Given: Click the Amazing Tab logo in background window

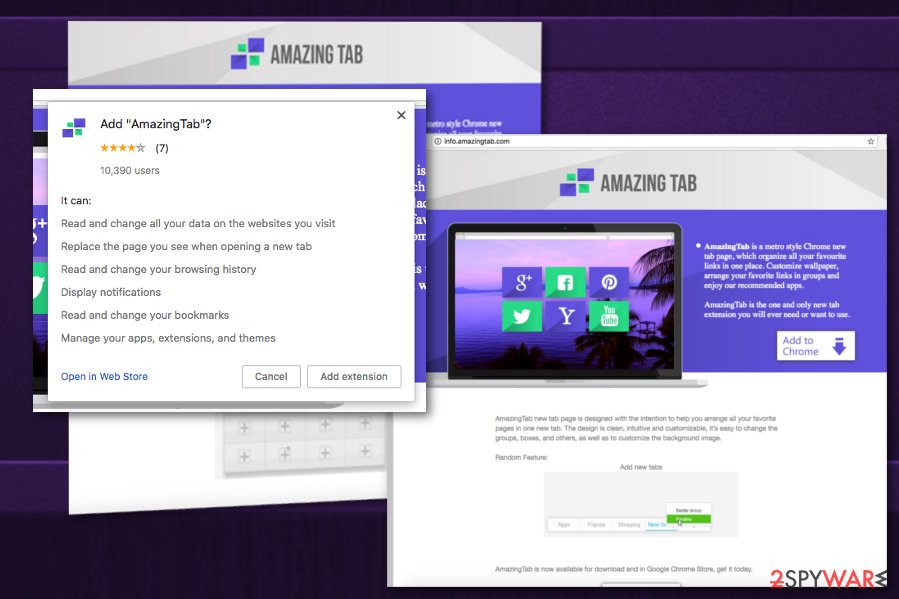Looking at the screenshot, I should [x=297, y=54].
